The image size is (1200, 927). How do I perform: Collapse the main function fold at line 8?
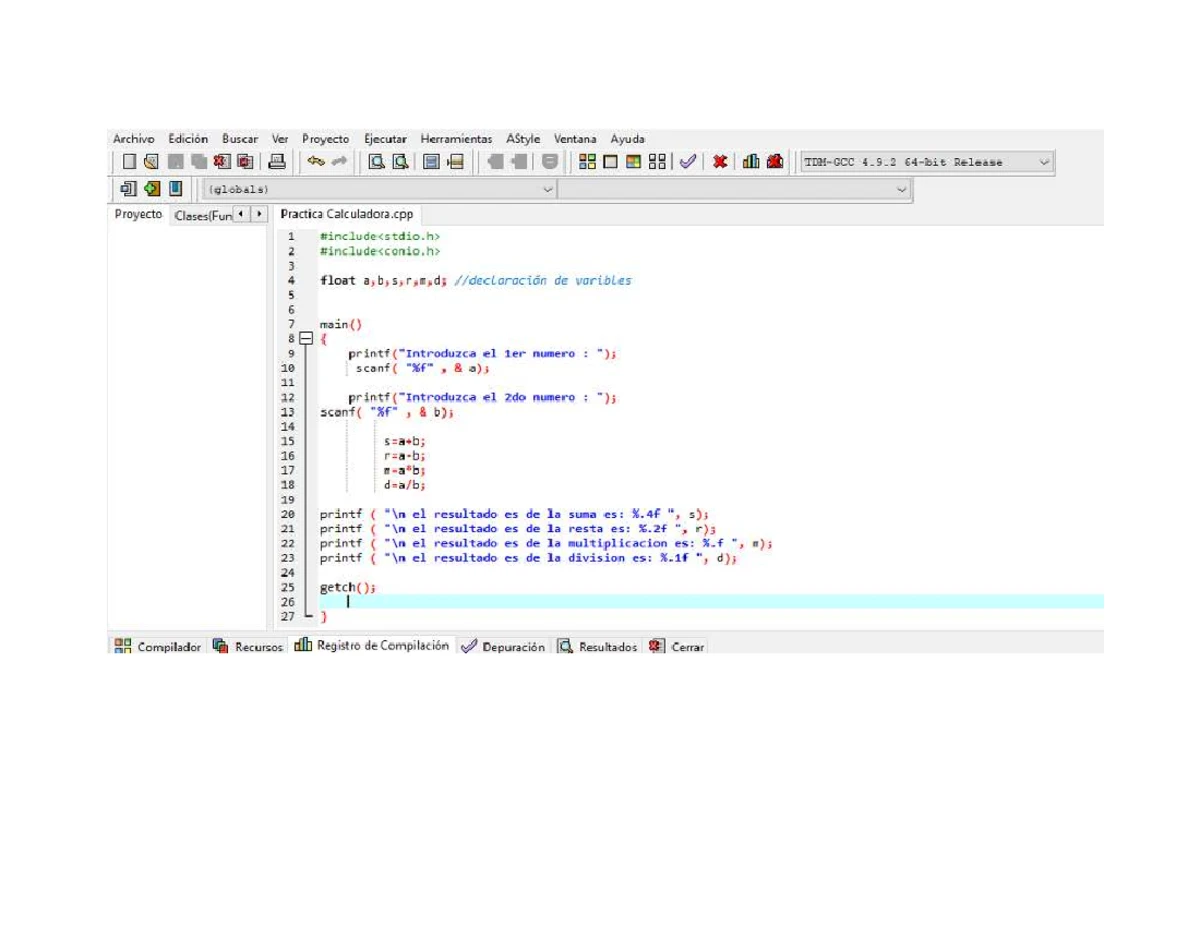pos(307,339)
